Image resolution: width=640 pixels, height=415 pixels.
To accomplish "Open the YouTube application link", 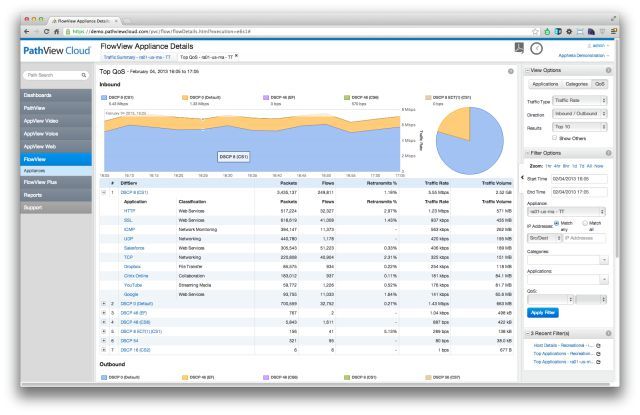I will (133, 285).
